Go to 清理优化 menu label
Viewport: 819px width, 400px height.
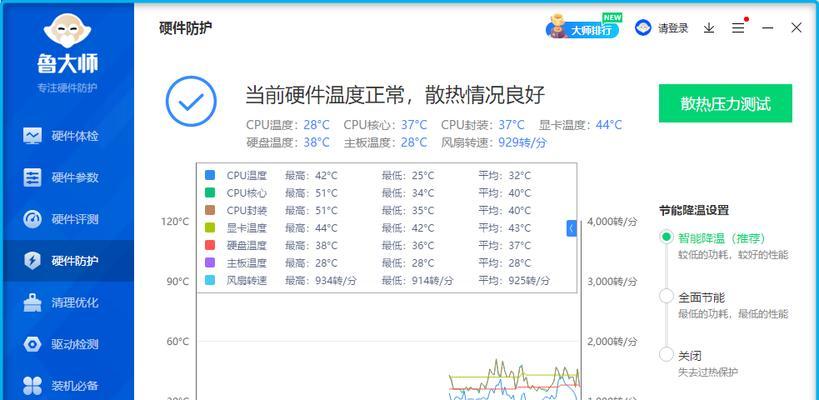pos(75,302)
